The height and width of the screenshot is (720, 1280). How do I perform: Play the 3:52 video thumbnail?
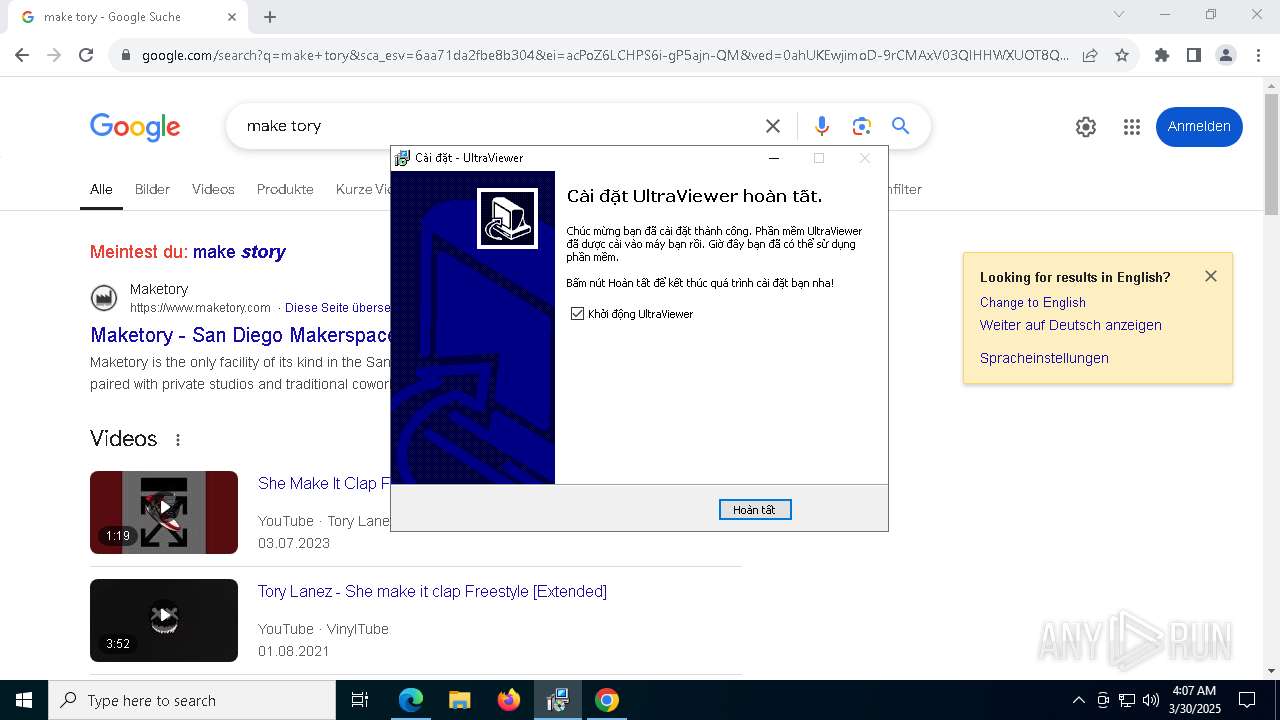click(x=164, y=620)
